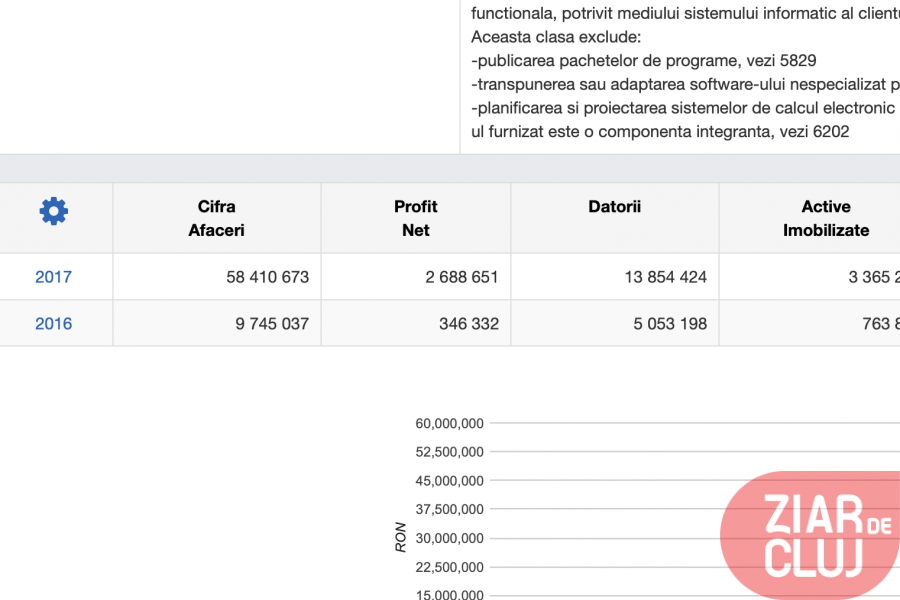The height and width of the screenshot is (600, 900).
Task: Select the Active Imobilizate column header
Action: [x=826, y=218]
